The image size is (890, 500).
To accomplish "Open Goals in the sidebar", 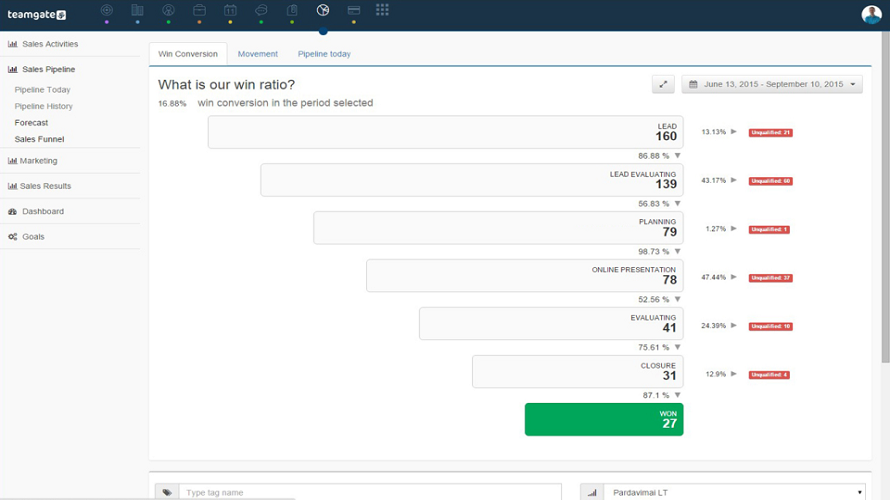I will click(x=33, y=237).
